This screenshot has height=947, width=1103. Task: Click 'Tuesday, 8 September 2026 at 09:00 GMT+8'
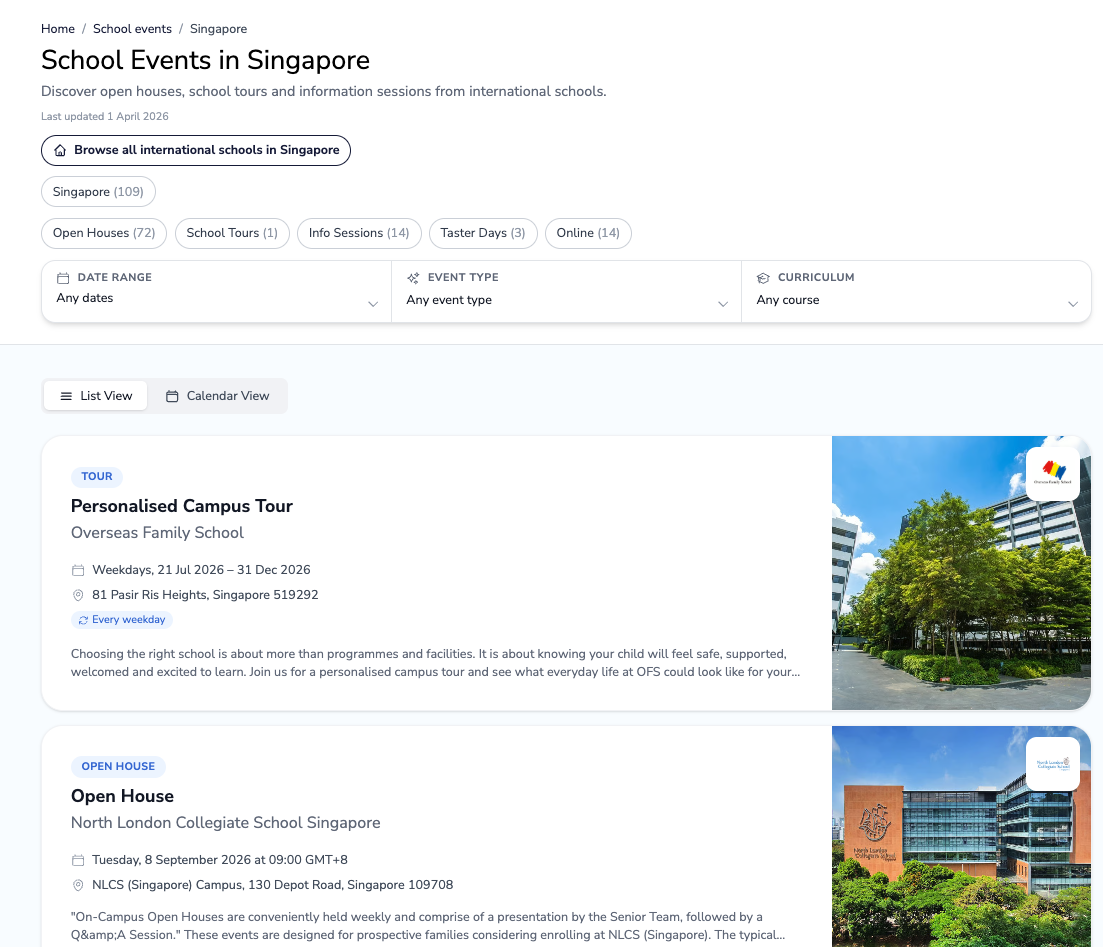219,860
